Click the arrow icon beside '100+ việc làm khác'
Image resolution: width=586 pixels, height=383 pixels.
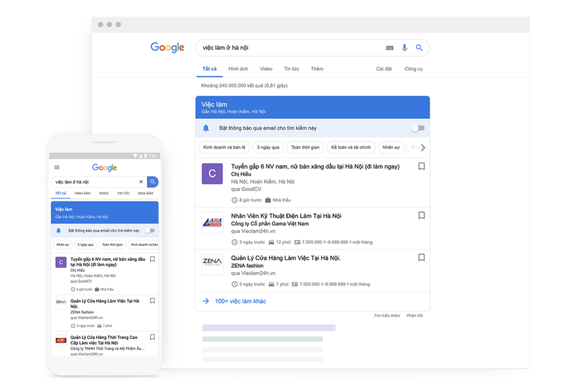pos(206,301)
